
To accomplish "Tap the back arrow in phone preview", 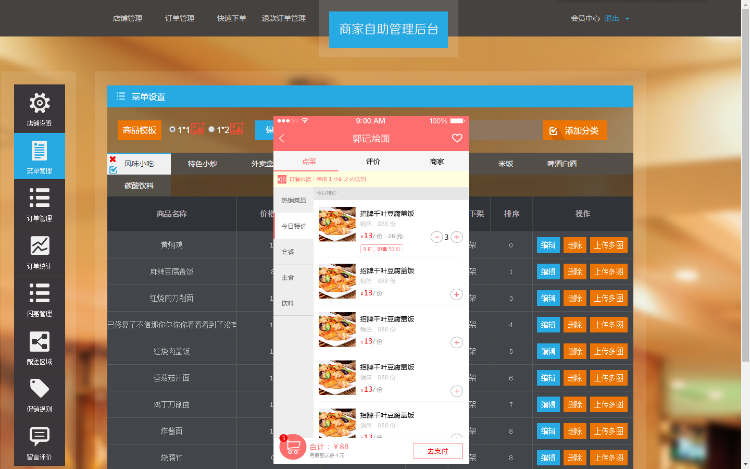I will coord(282,138).
